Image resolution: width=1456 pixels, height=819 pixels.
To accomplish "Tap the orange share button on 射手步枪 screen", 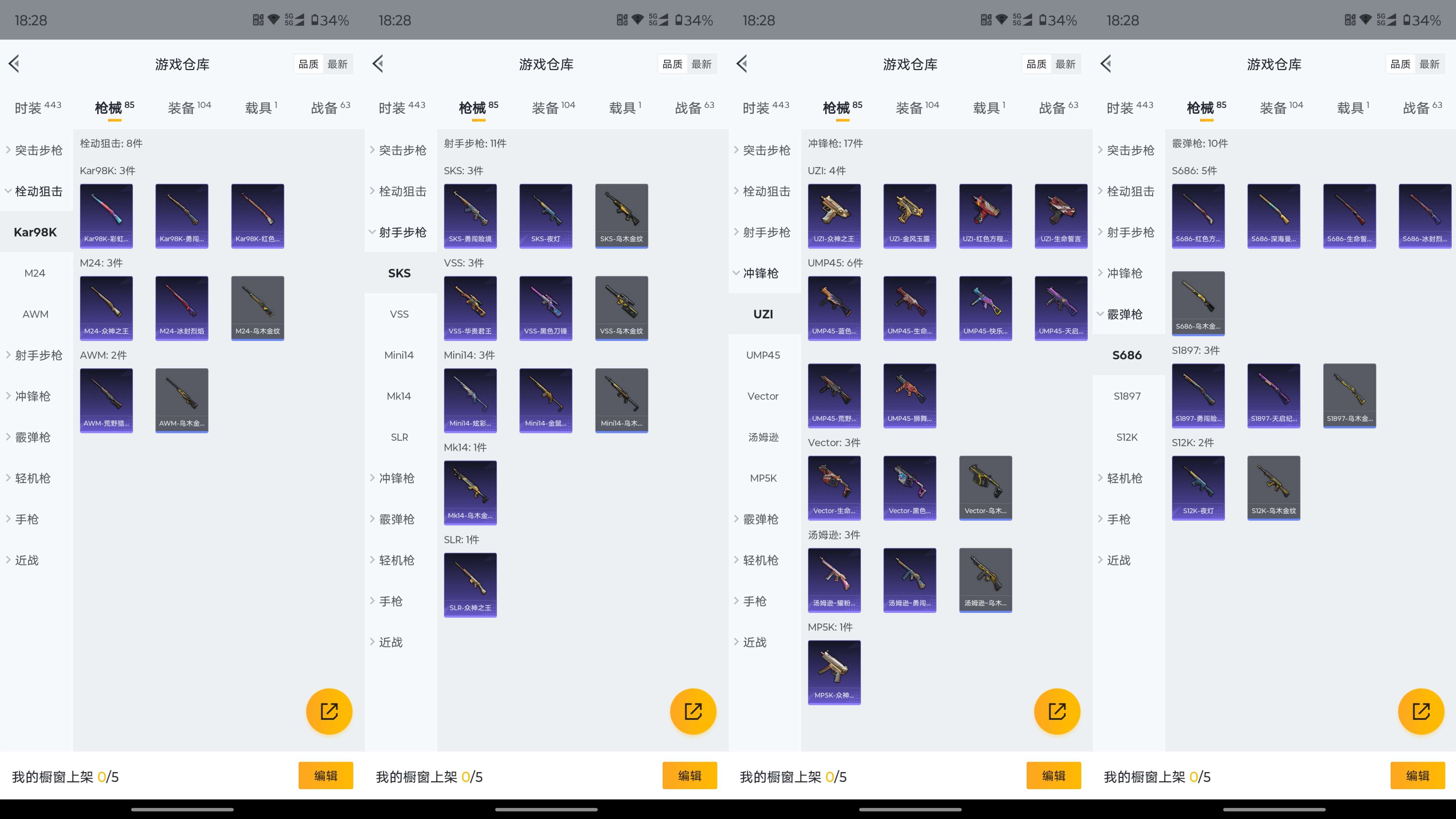I will (x=693, y=711).
